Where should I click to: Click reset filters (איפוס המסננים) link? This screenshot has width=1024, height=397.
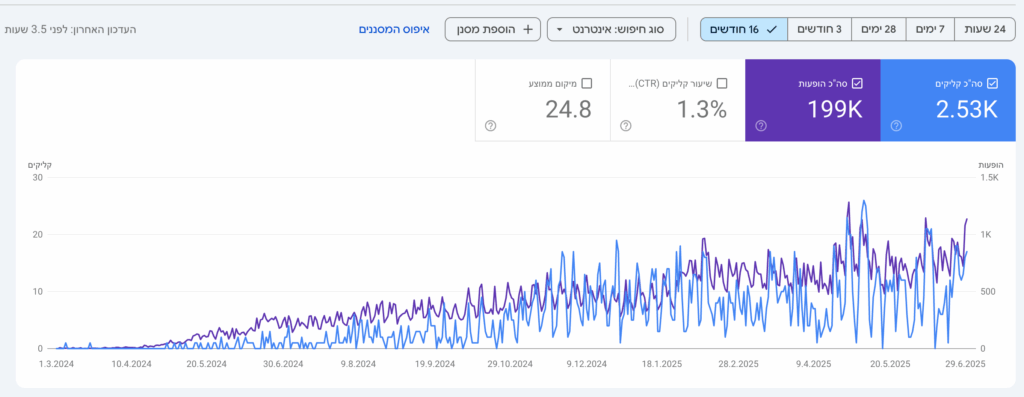point(394,29)
